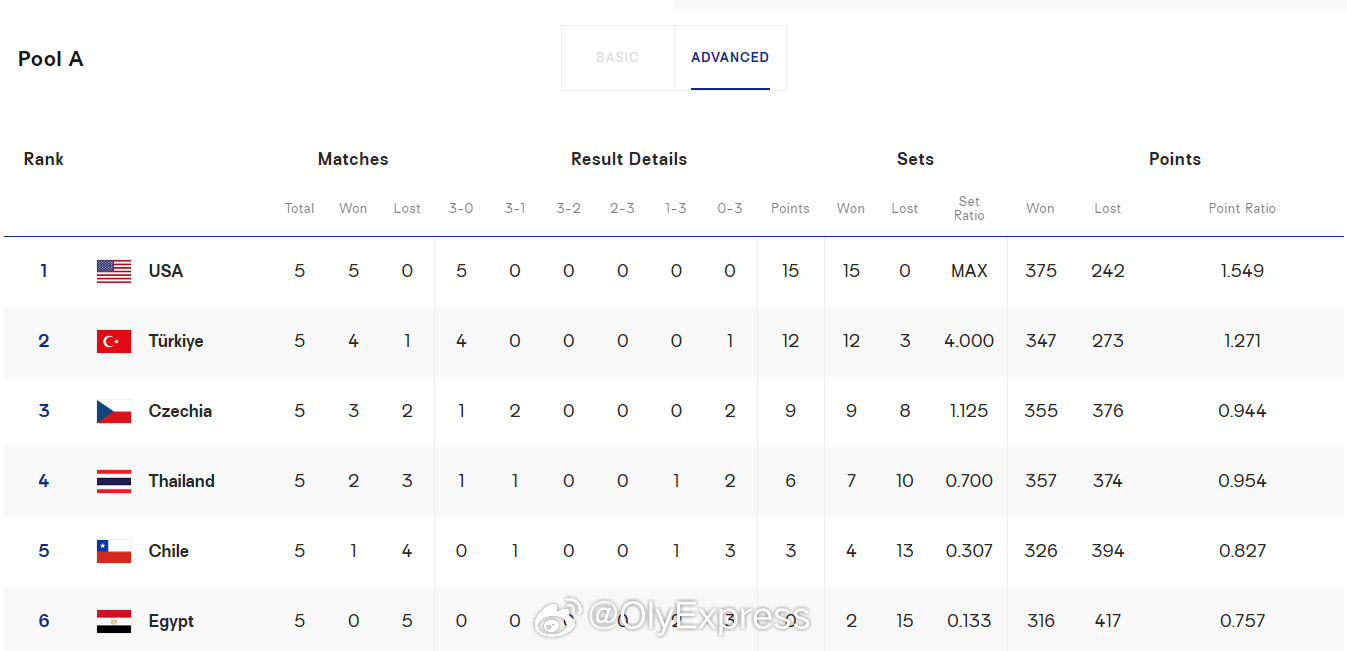Image resolution: width=1347 pixels, height=651 pixels.
Task: Select the ADVANCED tab
Action: click(730, 58)
